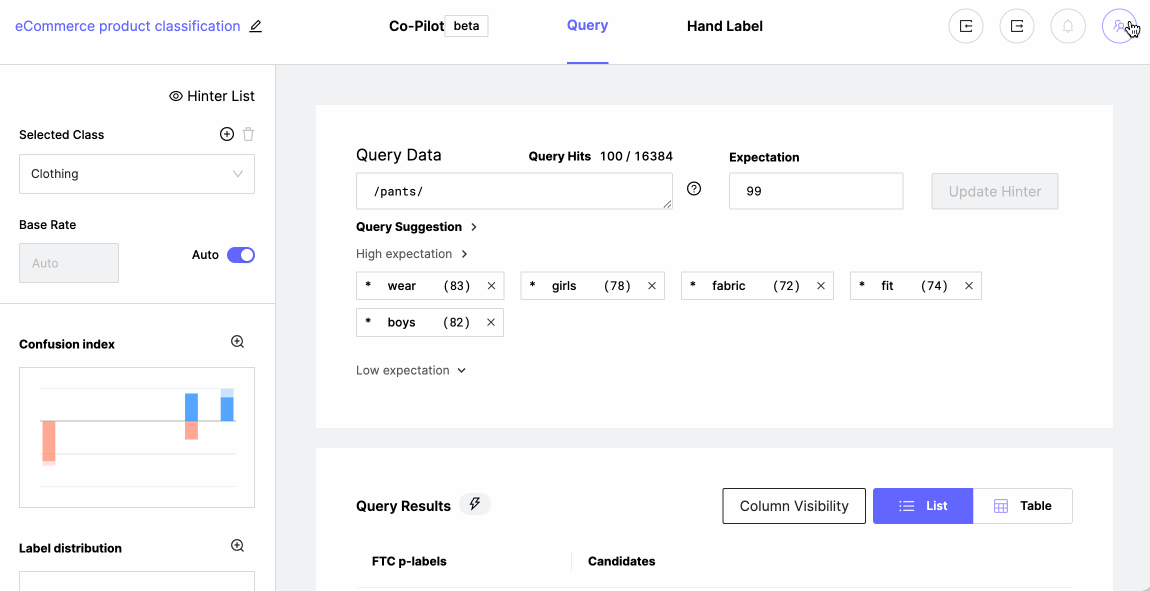This screenshot has height=591, width=1150.
Task: Click the lightning icon beside Query Results
Action: (475, 505)
